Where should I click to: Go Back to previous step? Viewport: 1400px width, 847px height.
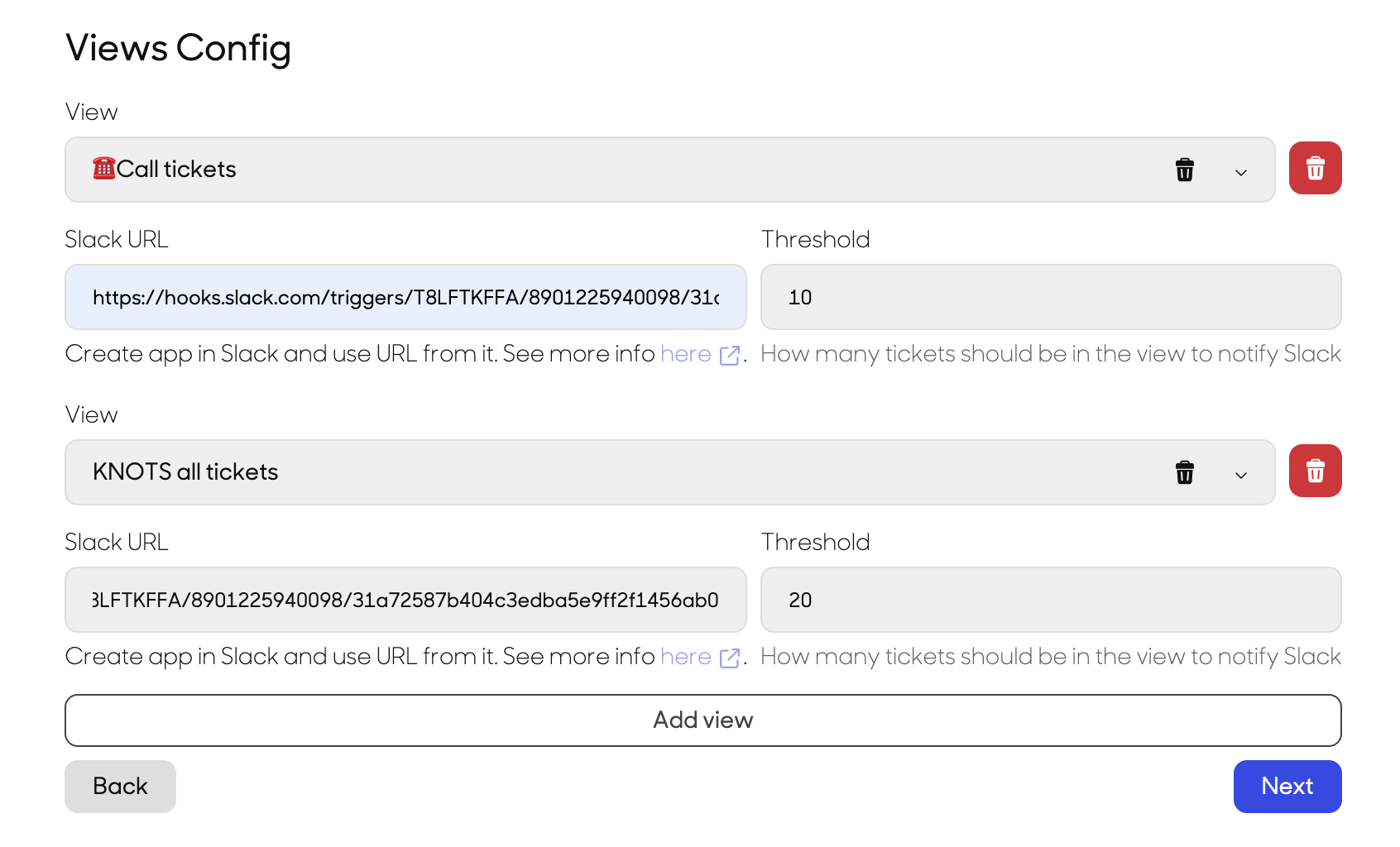(120, 787)
